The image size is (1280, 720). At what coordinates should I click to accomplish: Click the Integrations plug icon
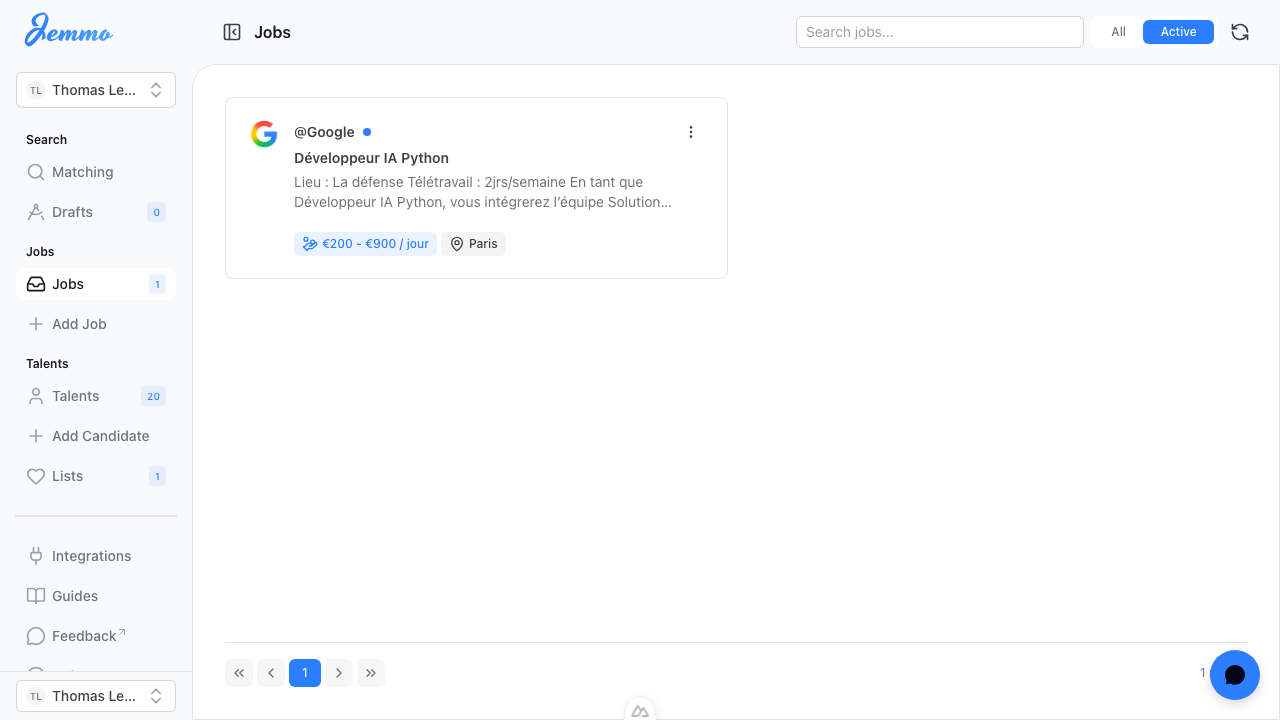pyautogui.click(x=36, y=556)
